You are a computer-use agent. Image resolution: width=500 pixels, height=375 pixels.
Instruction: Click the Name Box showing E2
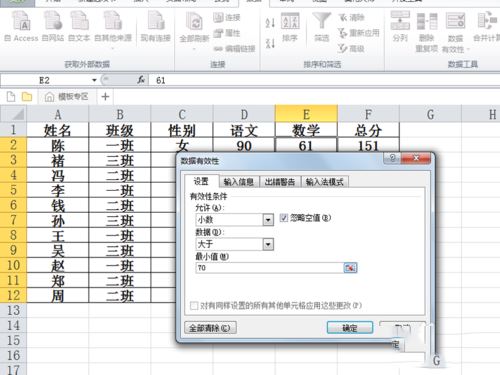click(x=45, y=80)
